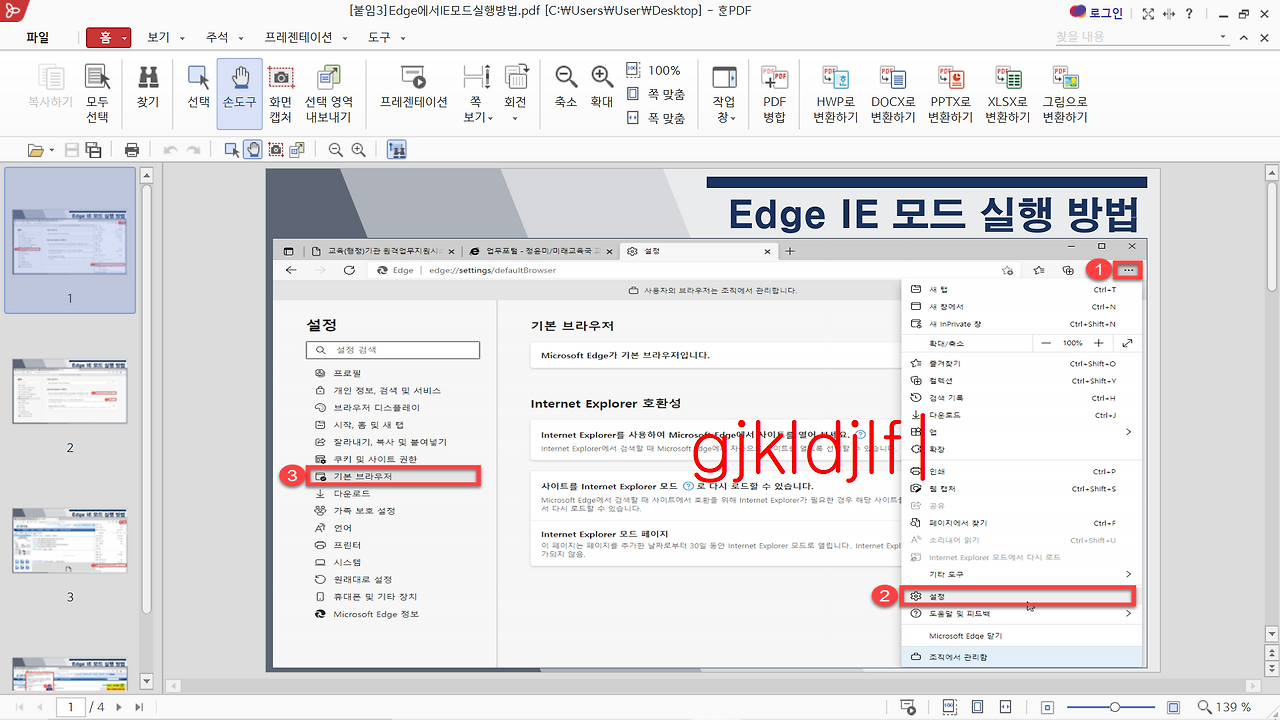This screenshot has width=1280, height=720.
Task: Click HWP로 변환하기 convert button
Action: click(x=836, y=94)
